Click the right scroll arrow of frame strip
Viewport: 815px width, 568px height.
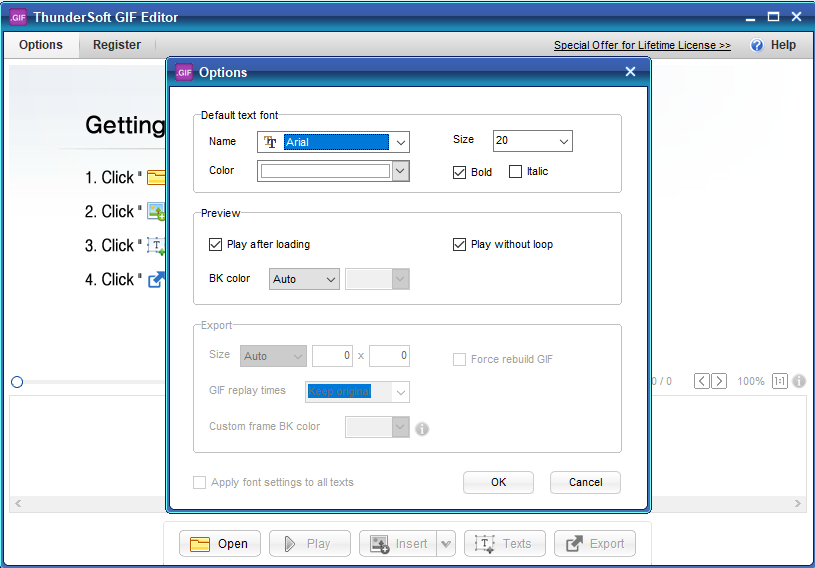pyautogui.click(x=797, y=503)
